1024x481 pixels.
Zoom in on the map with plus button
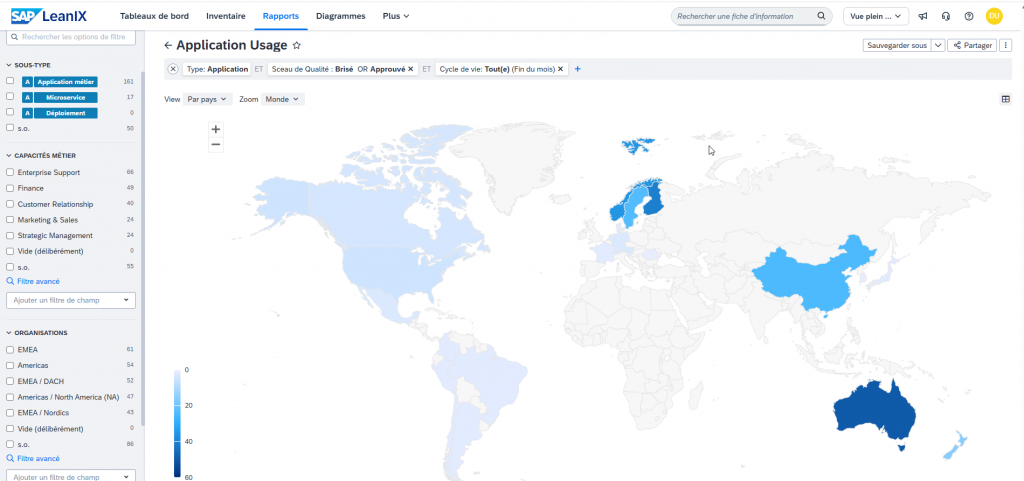click(216, 129)
